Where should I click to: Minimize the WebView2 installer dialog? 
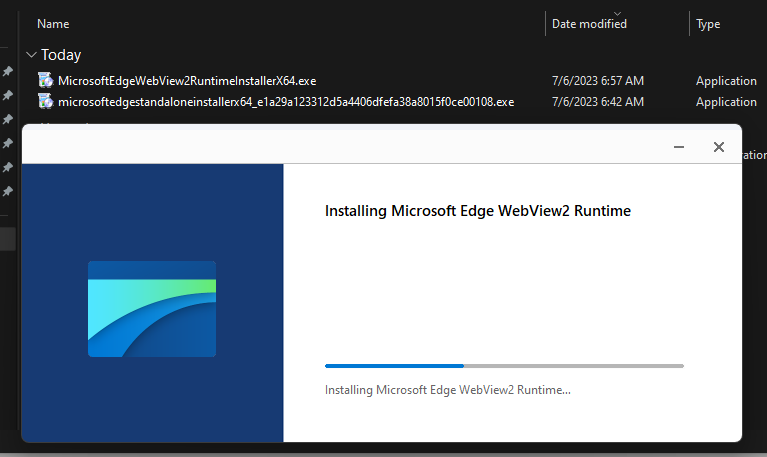[678, 147]
